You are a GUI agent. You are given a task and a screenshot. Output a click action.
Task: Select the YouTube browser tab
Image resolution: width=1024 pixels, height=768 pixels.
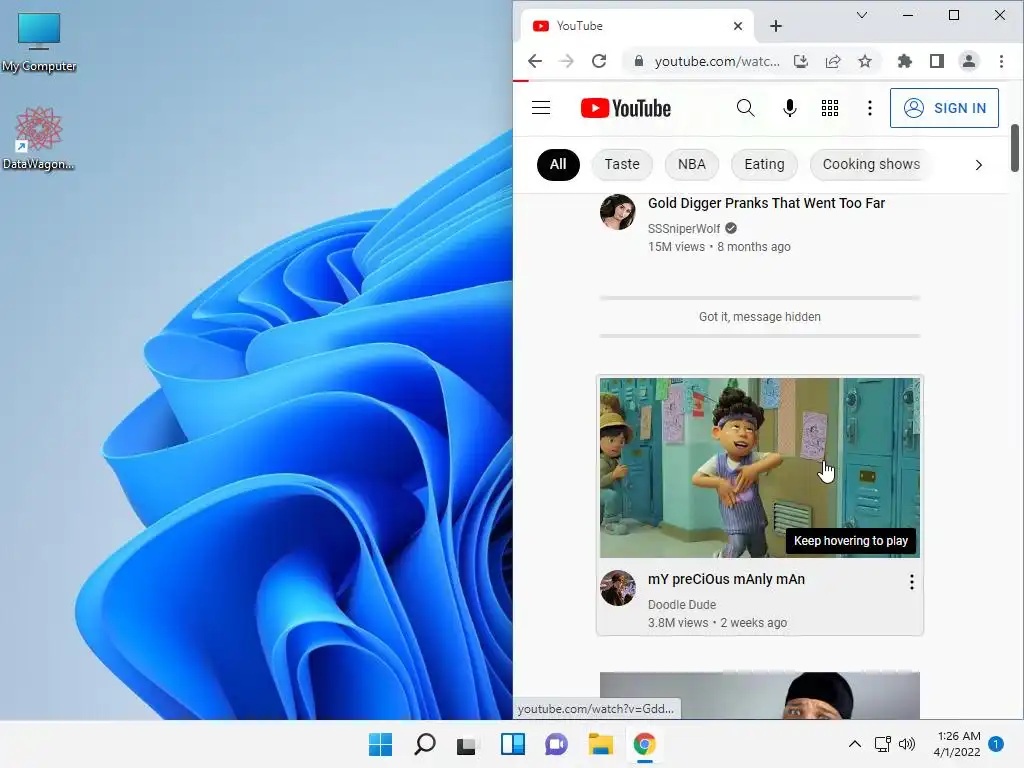(x=637, y=26)
